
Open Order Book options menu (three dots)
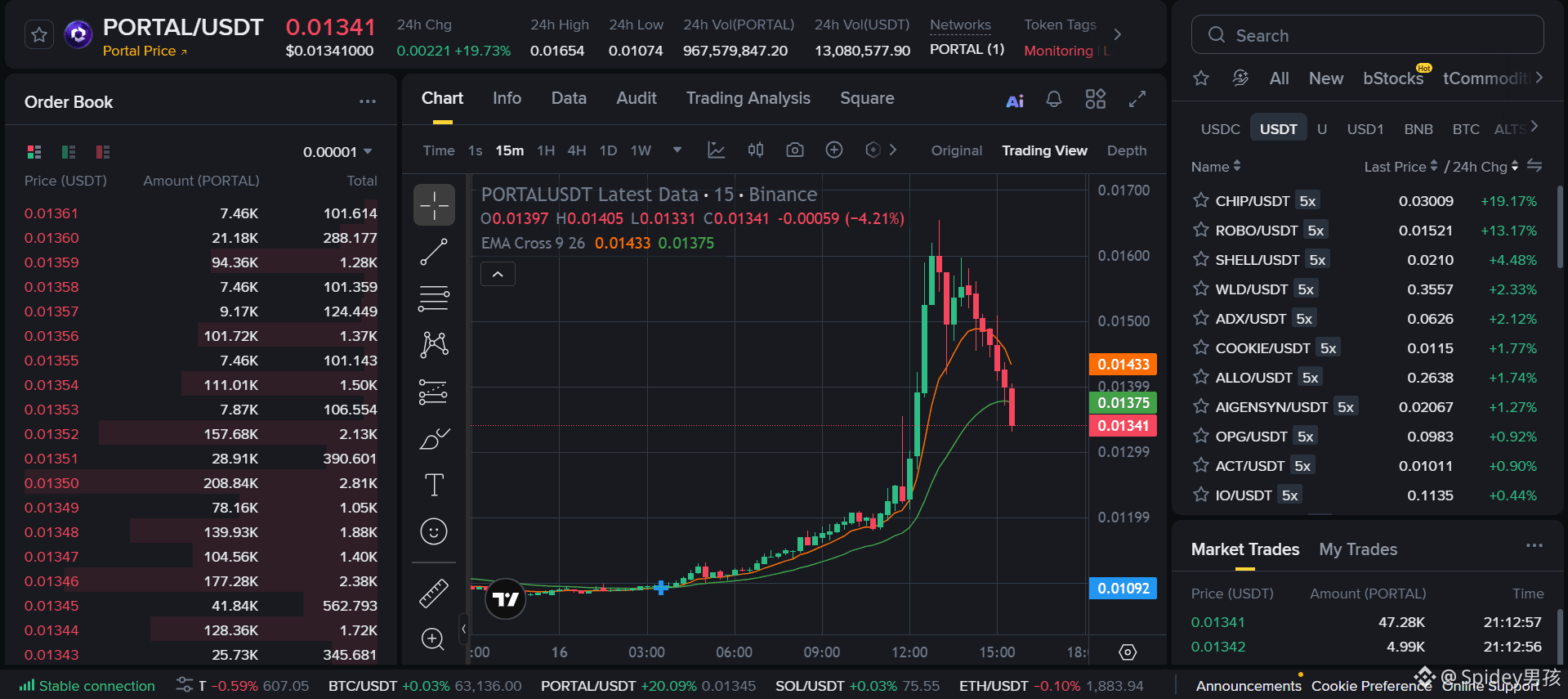(x=368, y=101)
